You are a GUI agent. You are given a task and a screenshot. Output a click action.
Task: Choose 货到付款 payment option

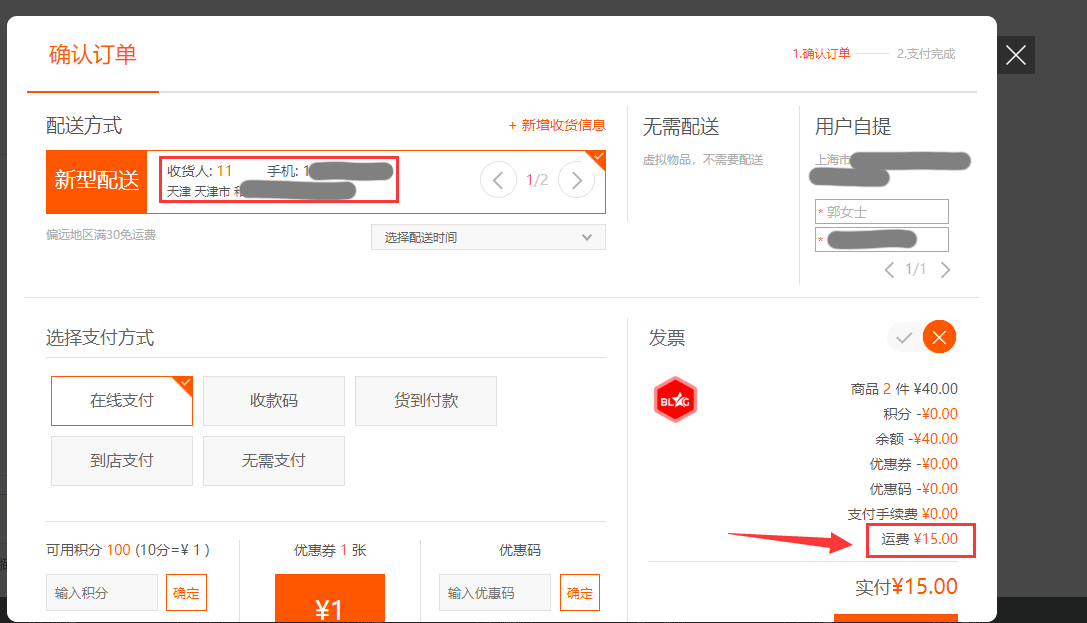[x=426, y=401]
